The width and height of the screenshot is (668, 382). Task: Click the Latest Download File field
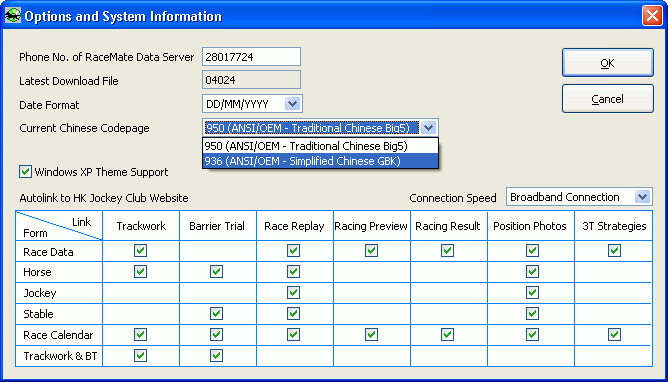(251, 80)
